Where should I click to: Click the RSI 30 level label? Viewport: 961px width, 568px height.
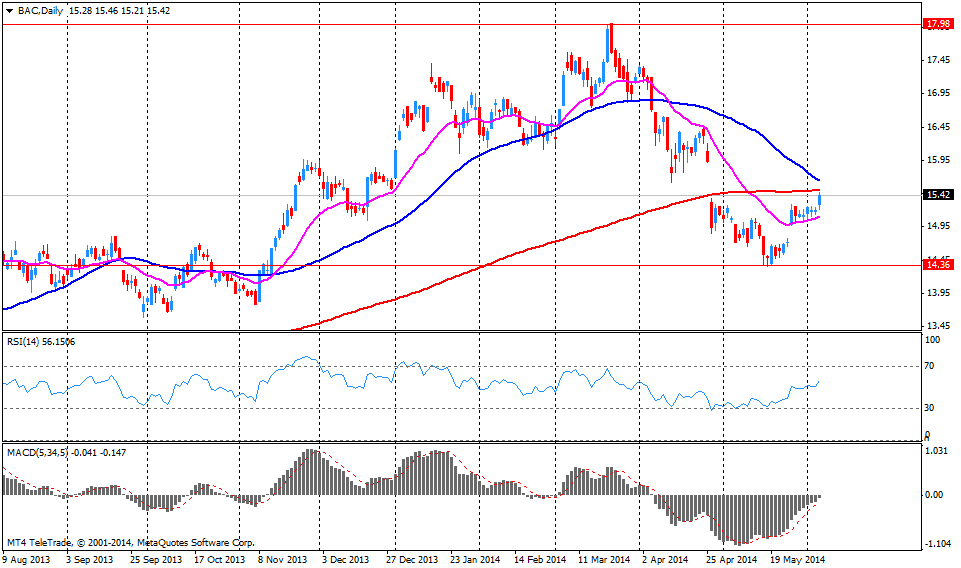click(x=931, y=408)
